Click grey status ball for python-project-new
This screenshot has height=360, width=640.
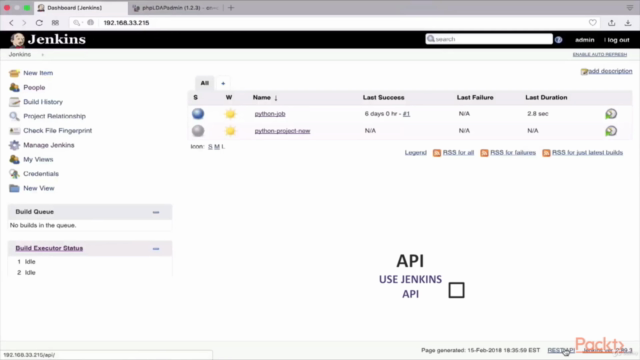coord(198,131)
